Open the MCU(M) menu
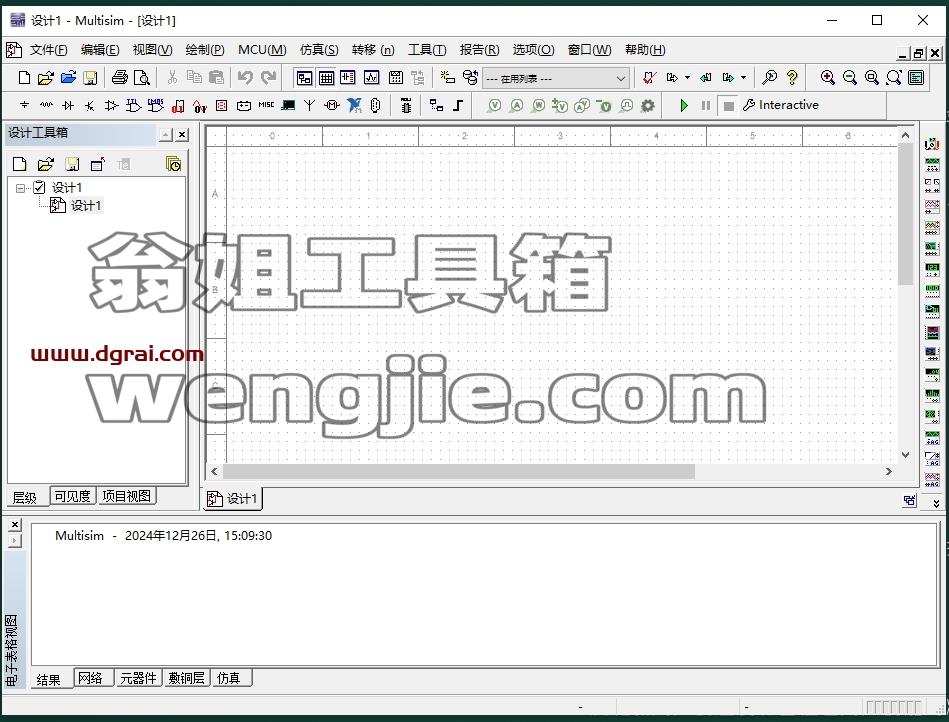 262,50
